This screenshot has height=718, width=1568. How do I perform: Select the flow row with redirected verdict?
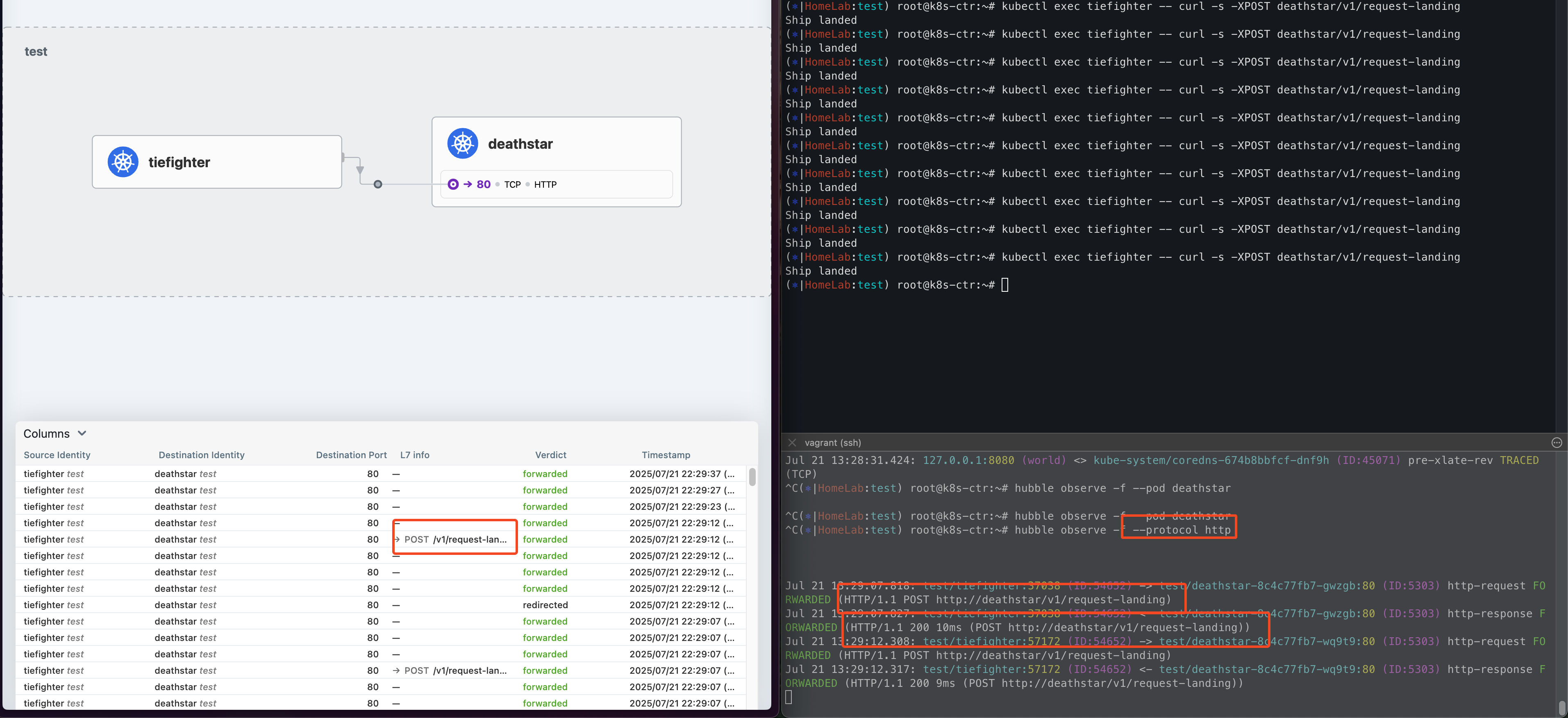click(x=377, y=605)
